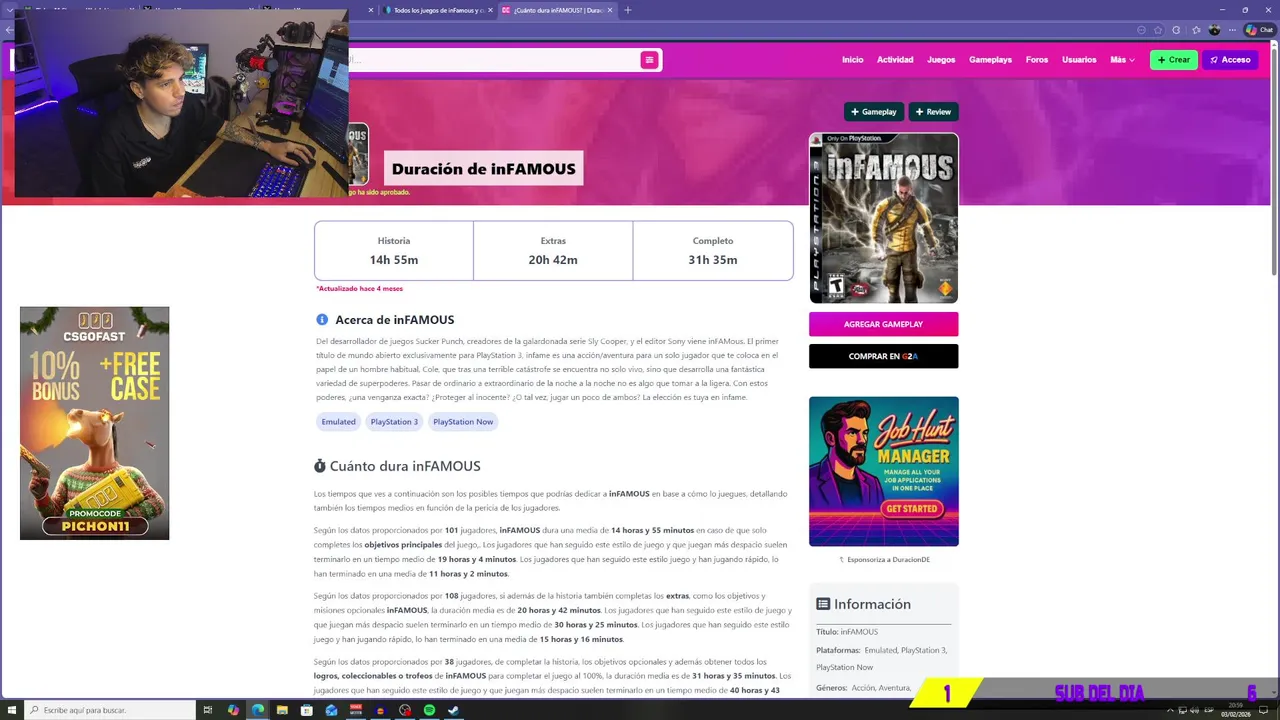Select the Emulated platform tag

click(x=338, y=421)
